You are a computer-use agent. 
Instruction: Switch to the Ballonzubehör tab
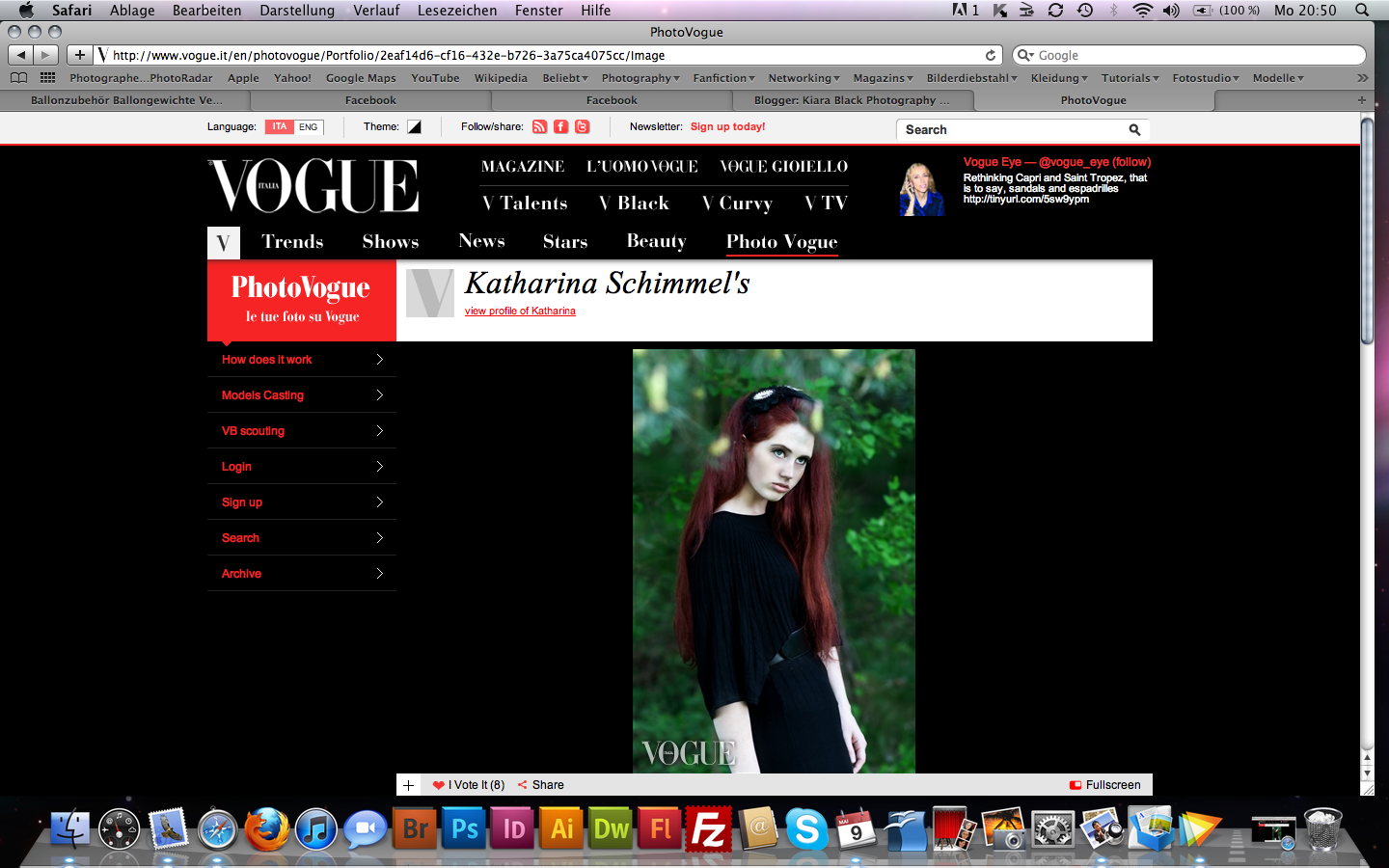(125, 99)
